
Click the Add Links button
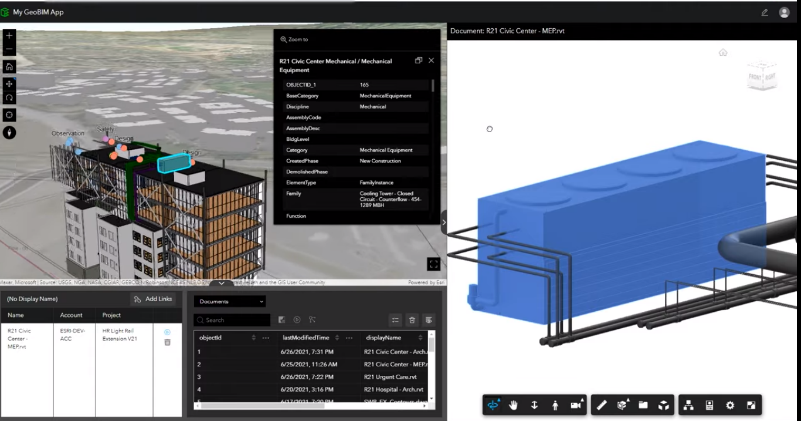point(153,299)
